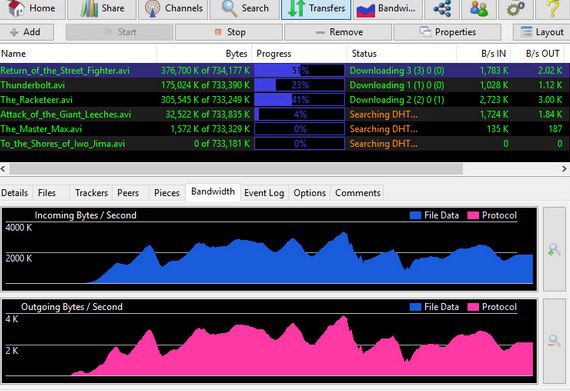Select The_Racketeer.avi transfer row

[285, 100]
